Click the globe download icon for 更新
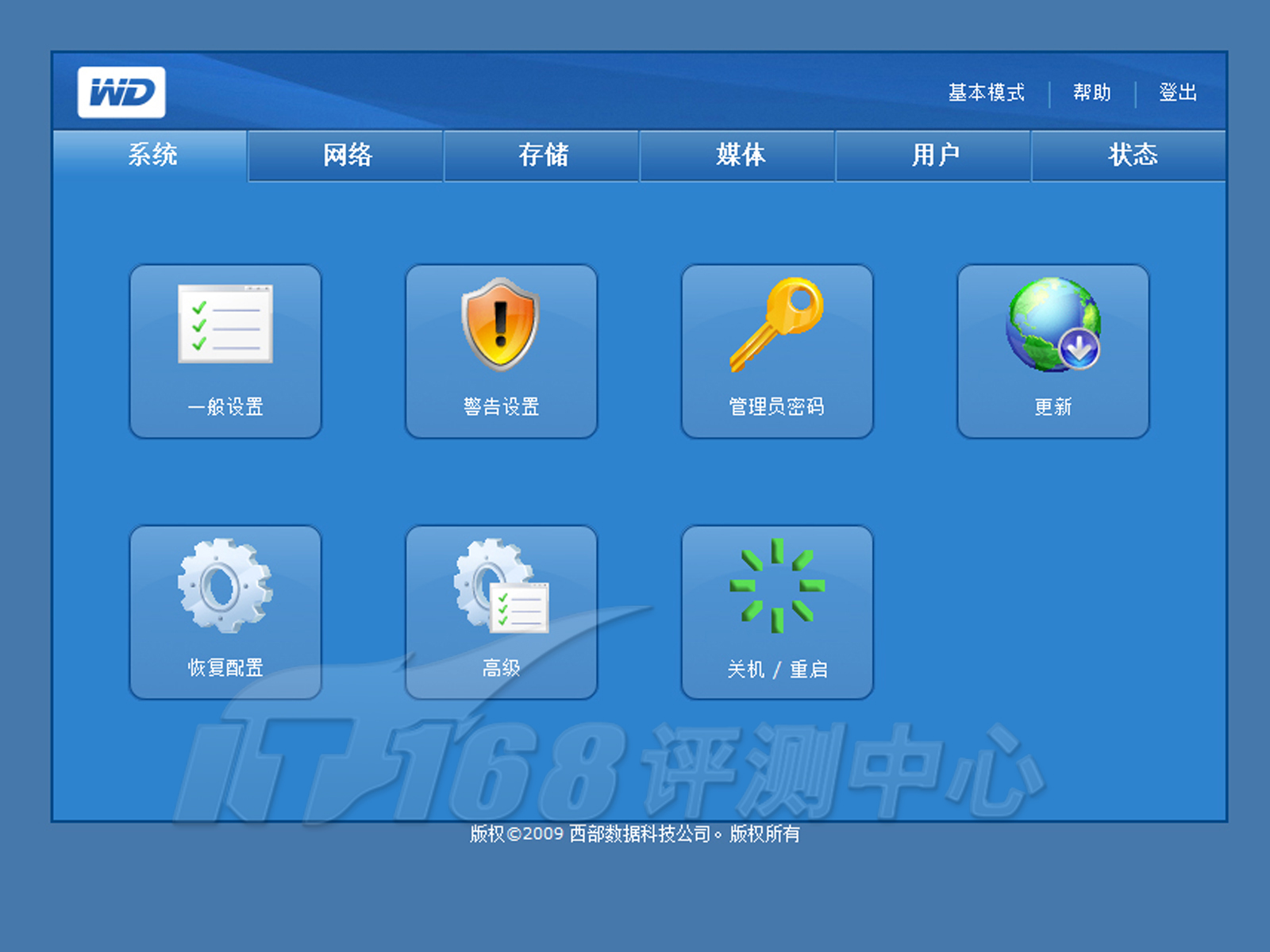 click(1053, 324)
